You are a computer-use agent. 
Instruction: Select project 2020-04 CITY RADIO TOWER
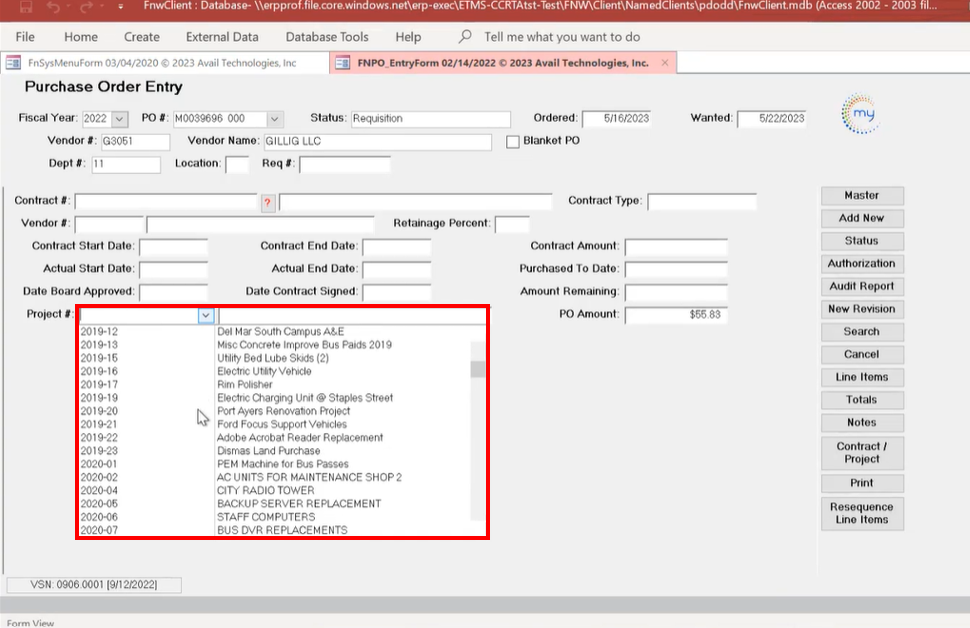click(x=265, y=491)
